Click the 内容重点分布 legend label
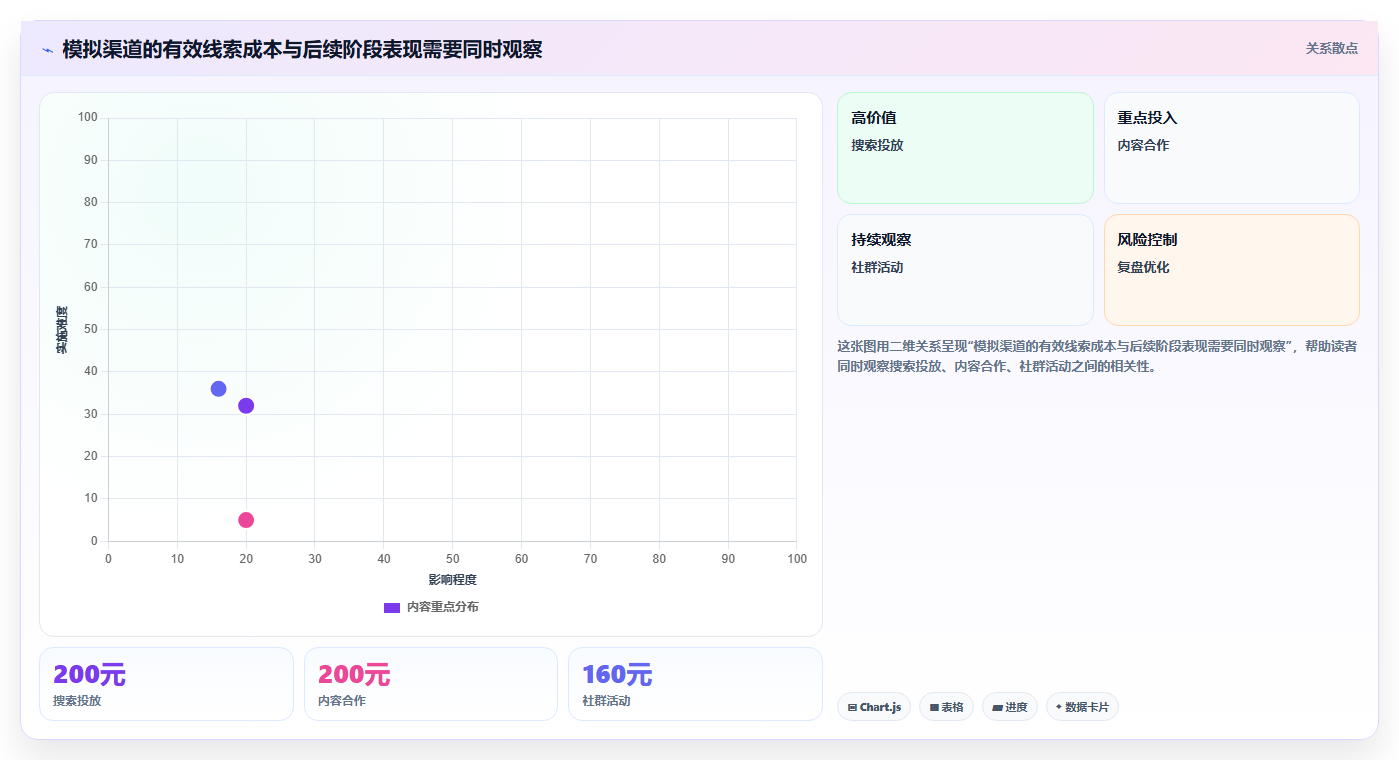 (x=442, y=607)
